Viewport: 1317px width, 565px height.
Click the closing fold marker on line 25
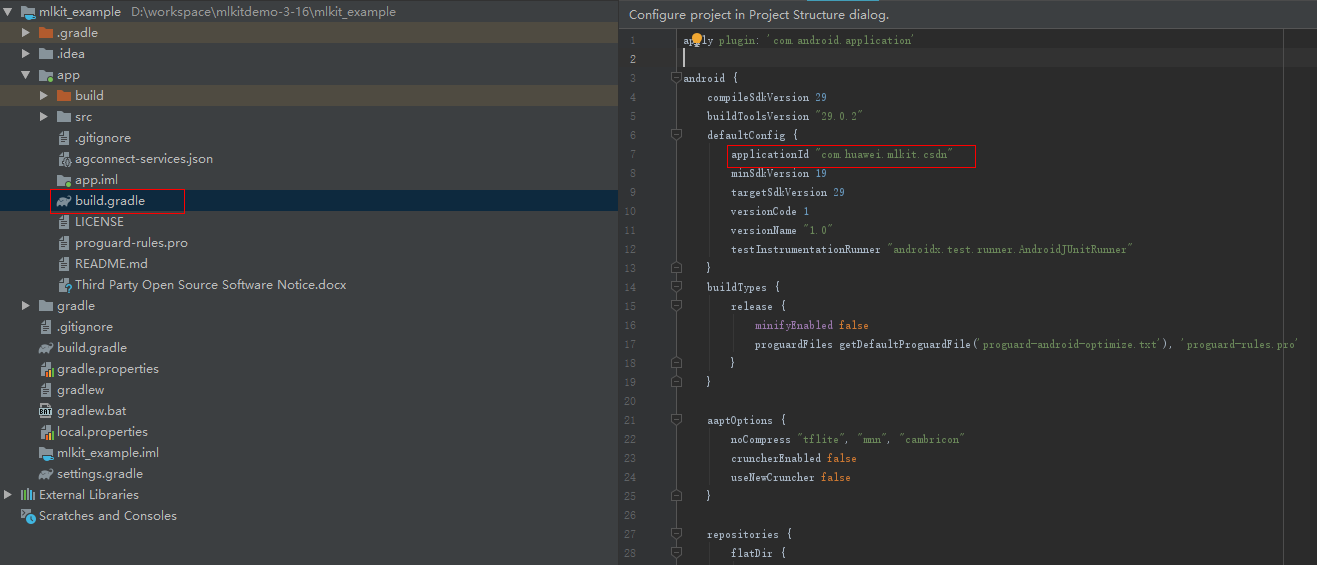676,496
